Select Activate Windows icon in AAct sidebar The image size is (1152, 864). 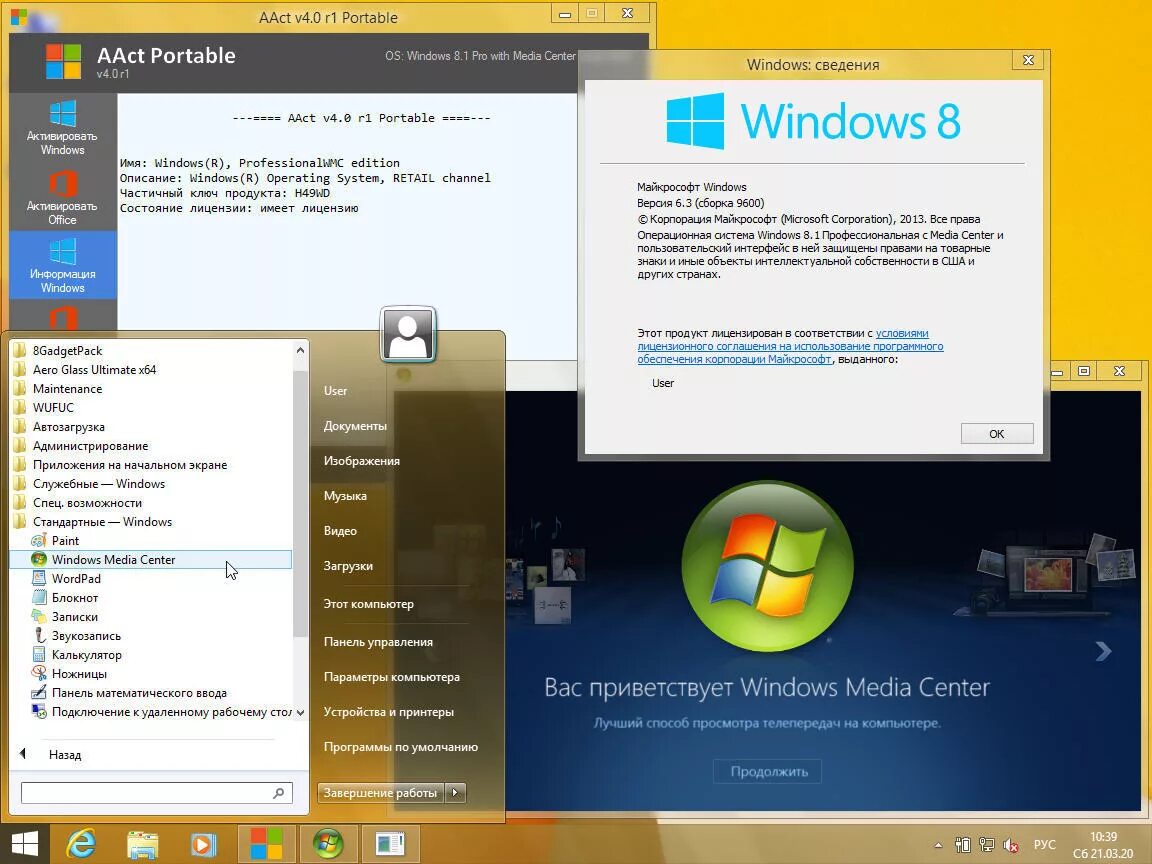(x=62, y=128)
